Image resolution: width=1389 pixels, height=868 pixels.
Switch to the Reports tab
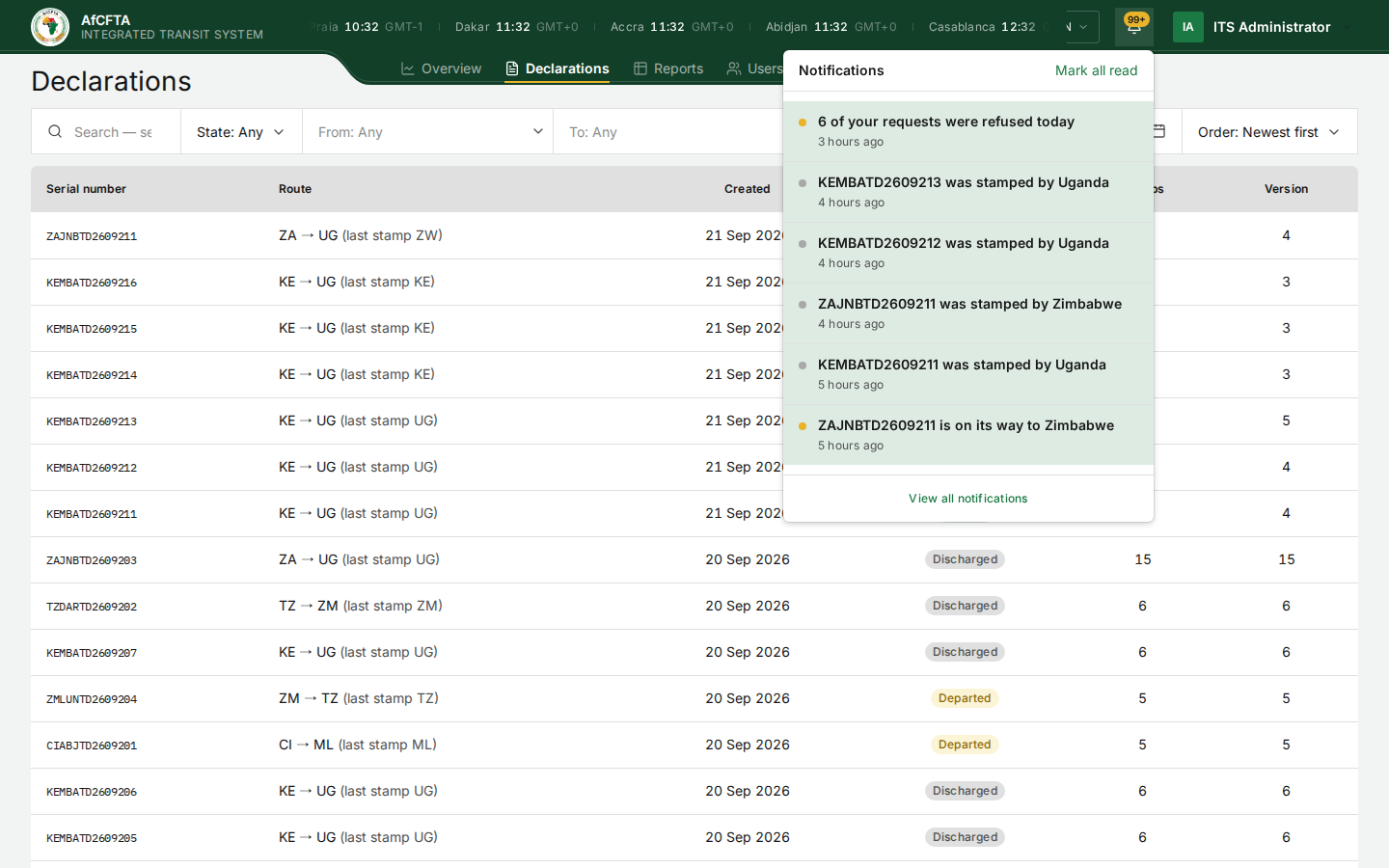[668, 68]
